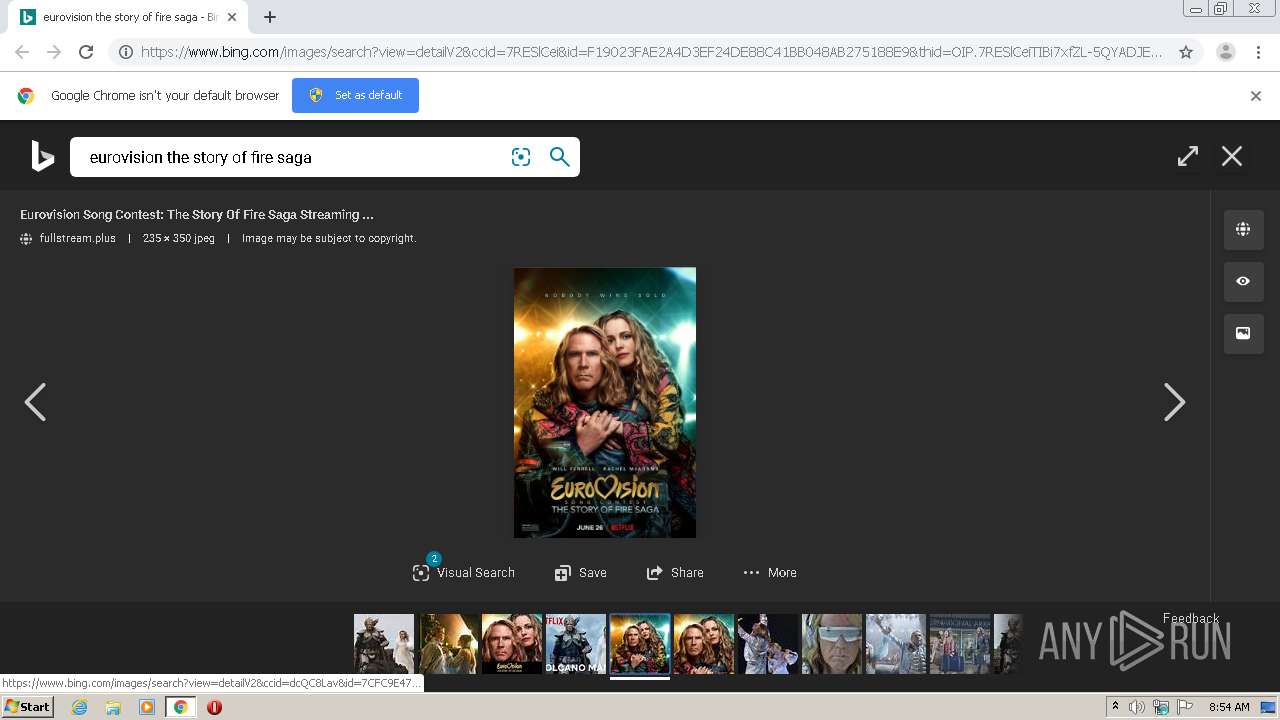Close the eurovision browser tab
The height and width of the screenshot is (720, 1280).
(x=232, y=17)
